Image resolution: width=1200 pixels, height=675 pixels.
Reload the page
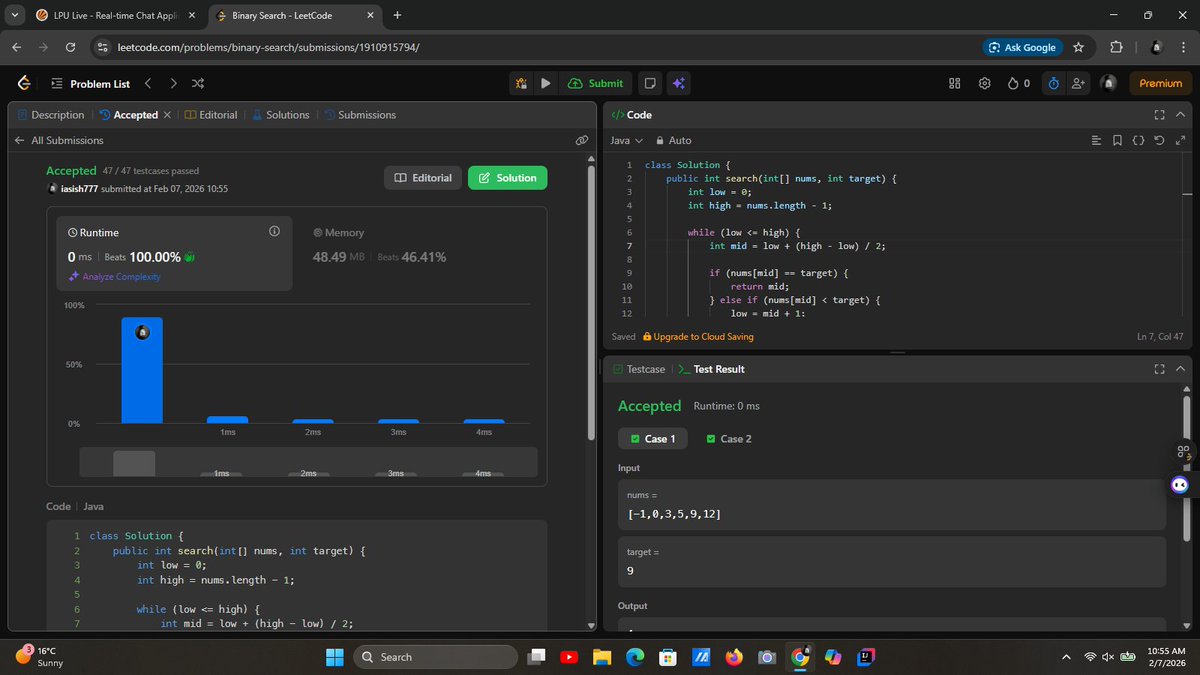(x=70, y=47)
